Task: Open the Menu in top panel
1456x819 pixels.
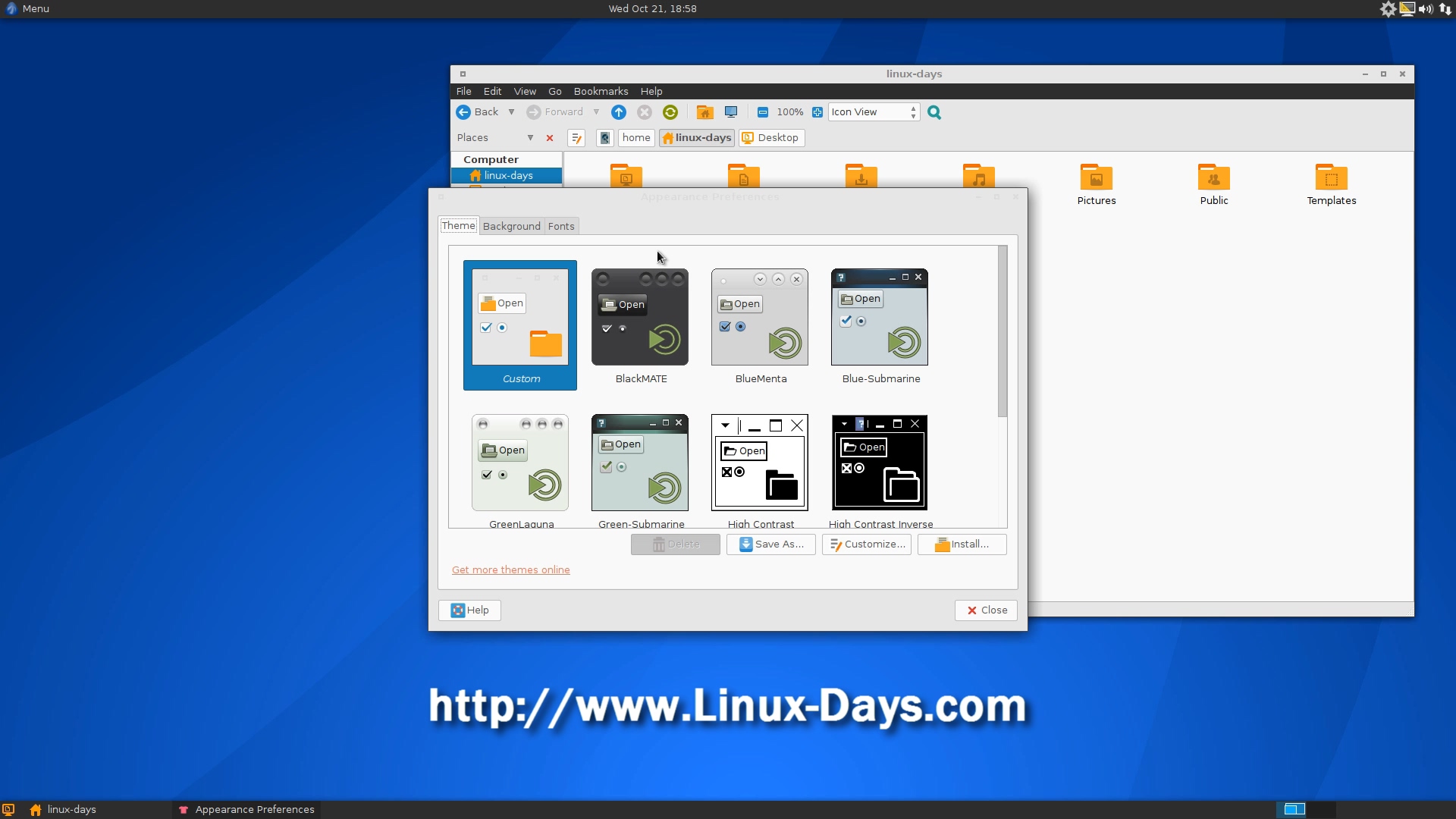Action: [x=27, y=9]
